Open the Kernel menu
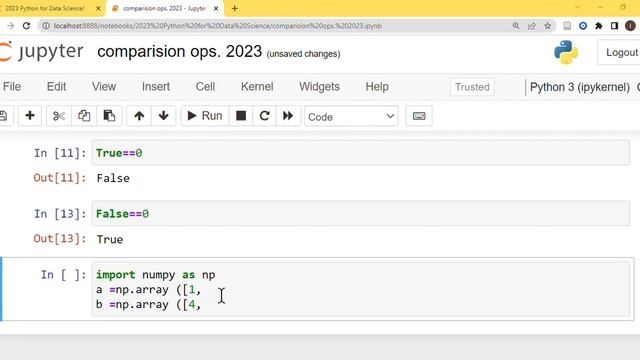This screenshot has height=360, width=640. point(257,87)
